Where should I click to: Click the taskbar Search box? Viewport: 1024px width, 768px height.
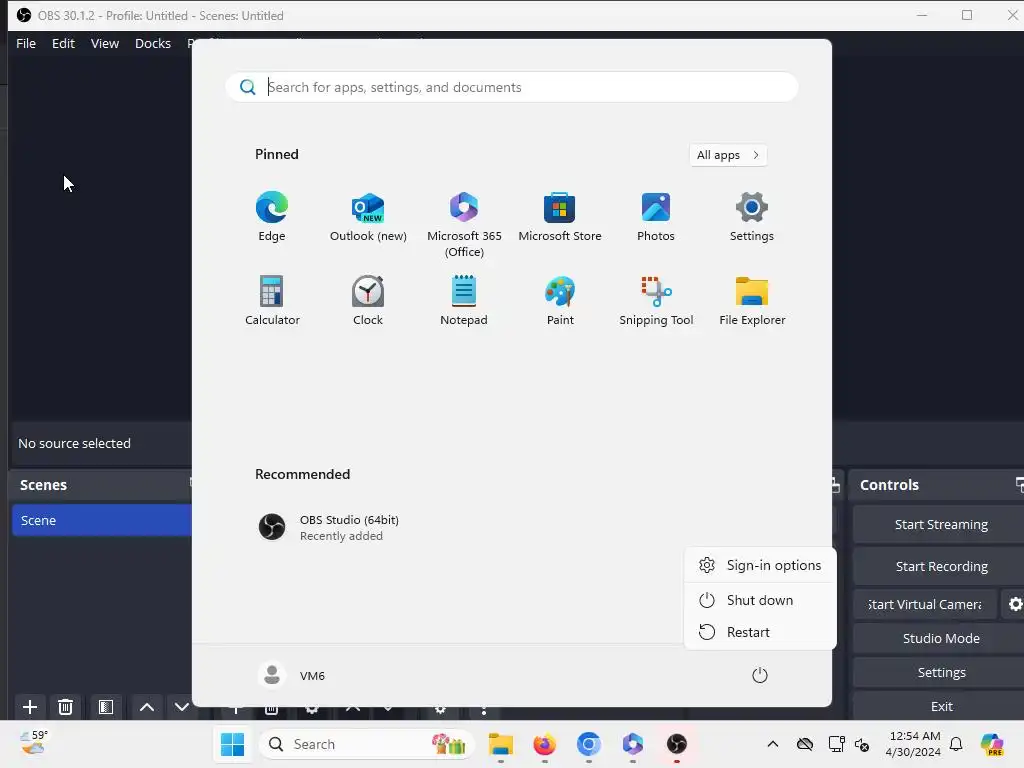366,744
